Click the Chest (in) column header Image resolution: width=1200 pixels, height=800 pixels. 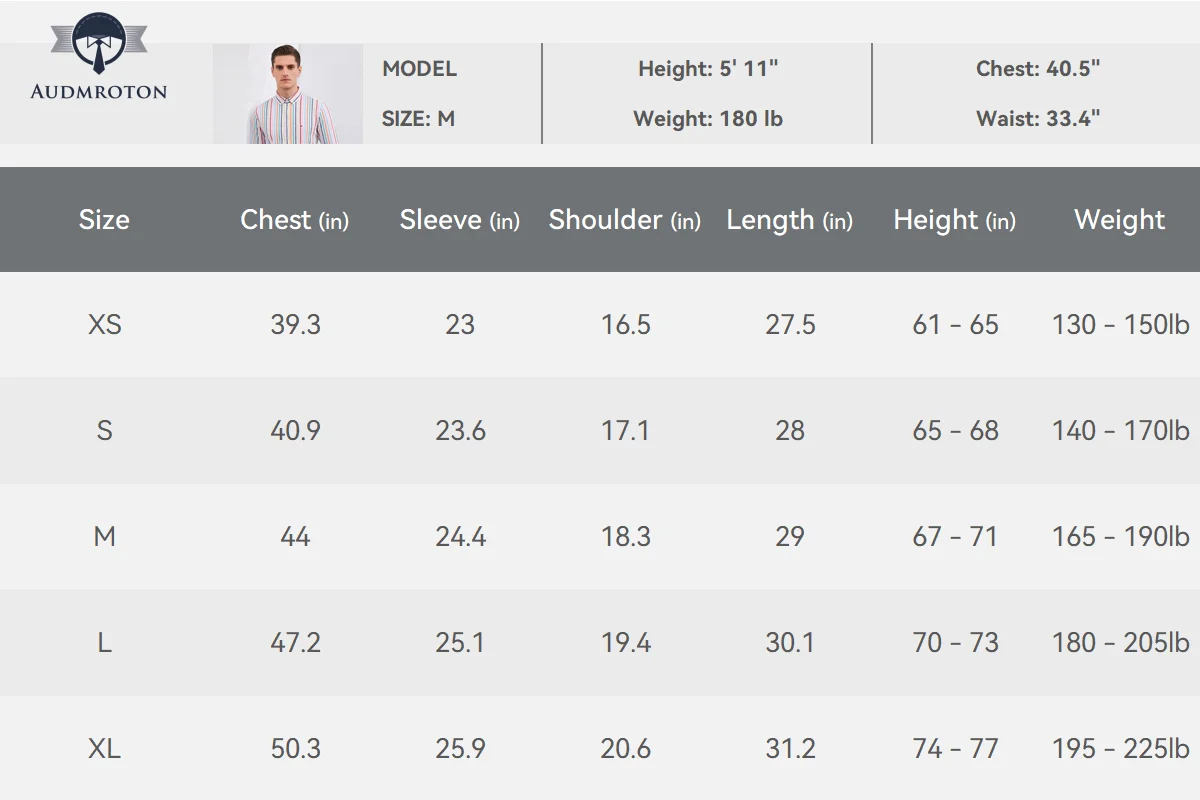295,220
